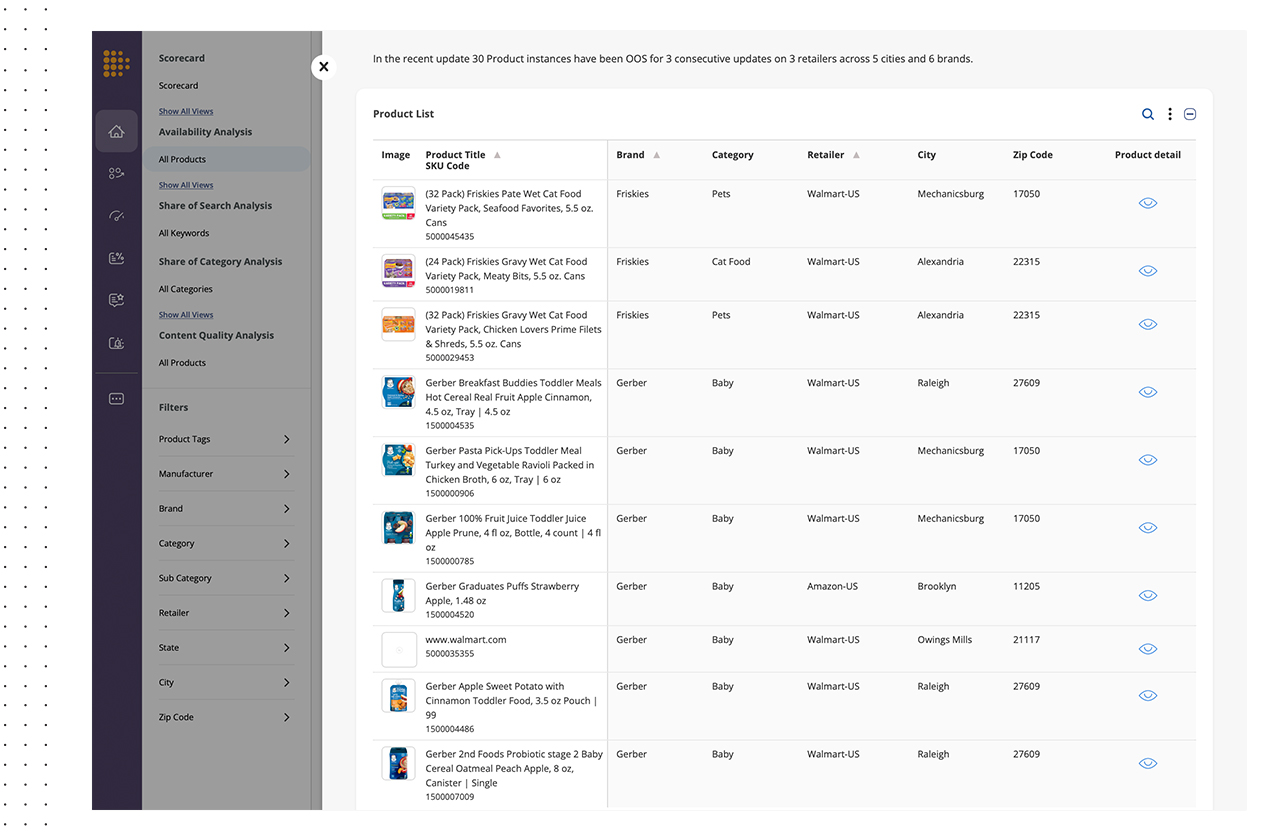Open the Scorecard view item
The width and height of the screenshot is (1280, 836).
click(x=178, y=86)
